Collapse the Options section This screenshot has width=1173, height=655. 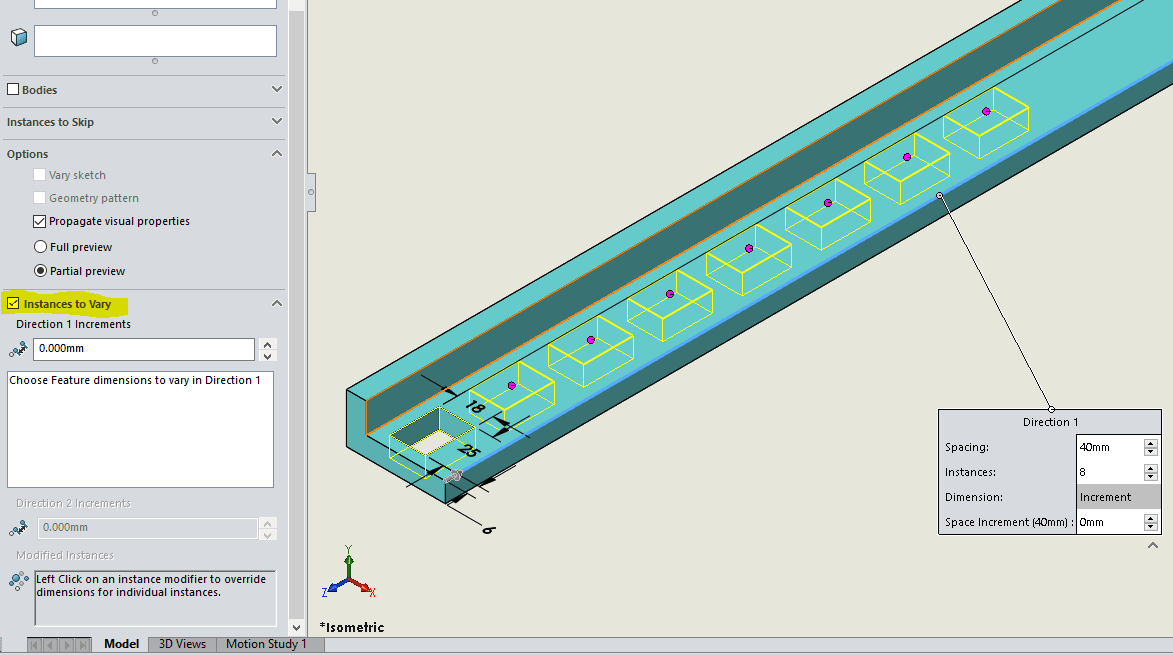(x=277, y=153)
